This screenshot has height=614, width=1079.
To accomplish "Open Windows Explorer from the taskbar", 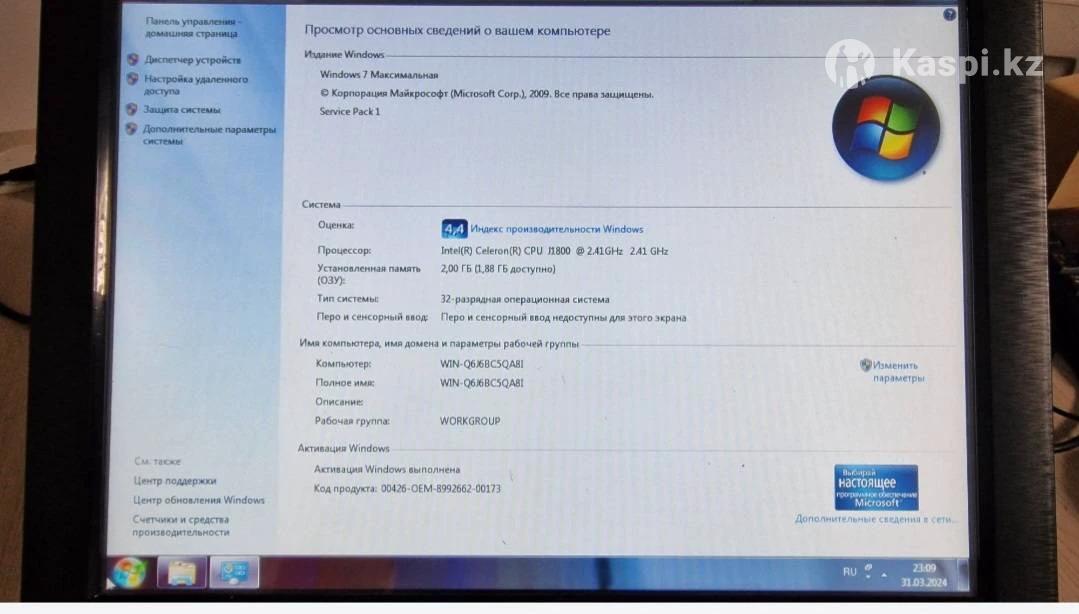I will click(181, 572).
